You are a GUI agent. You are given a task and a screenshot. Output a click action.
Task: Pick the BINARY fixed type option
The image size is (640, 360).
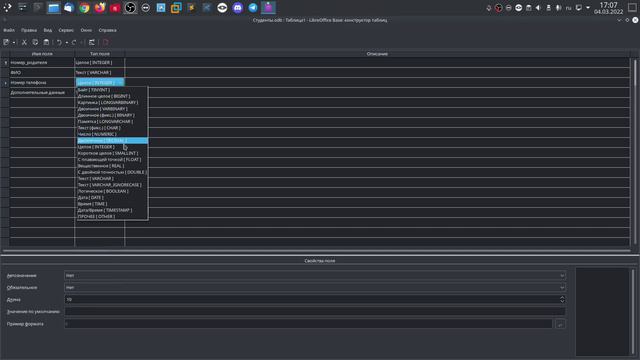coord(112,115)
